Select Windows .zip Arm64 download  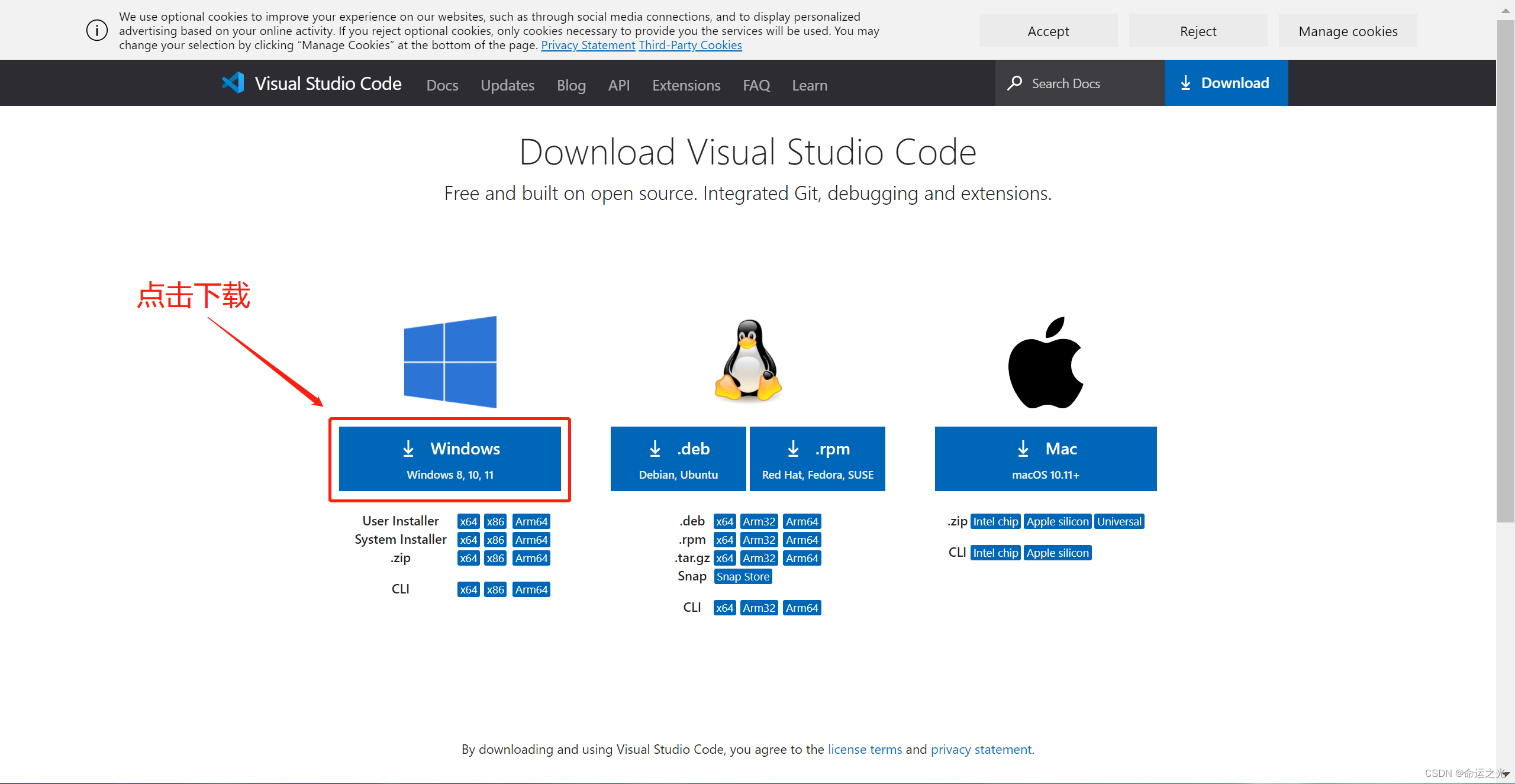tap(531, 558)
